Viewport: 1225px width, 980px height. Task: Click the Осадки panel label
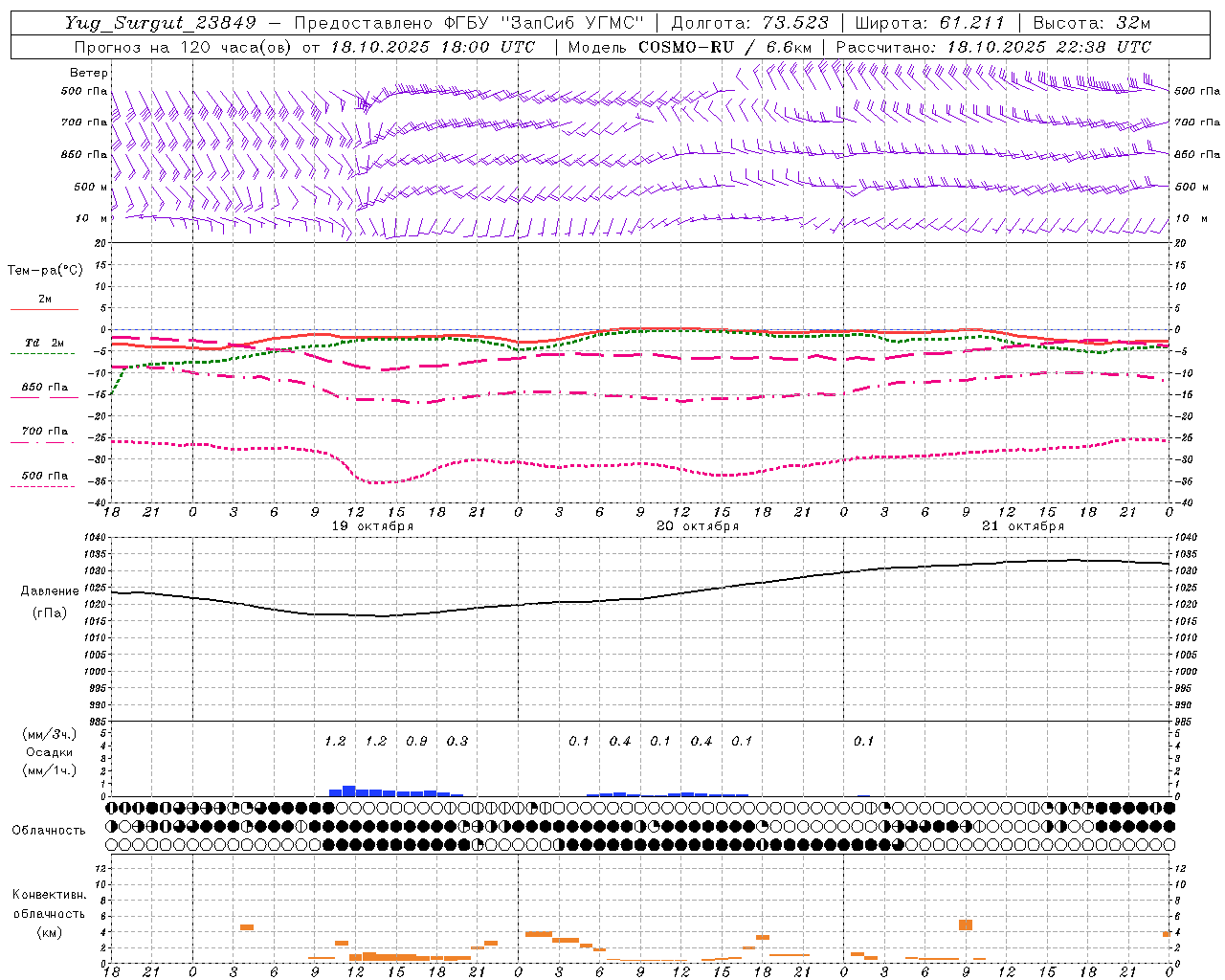click(x=50, y=752)
